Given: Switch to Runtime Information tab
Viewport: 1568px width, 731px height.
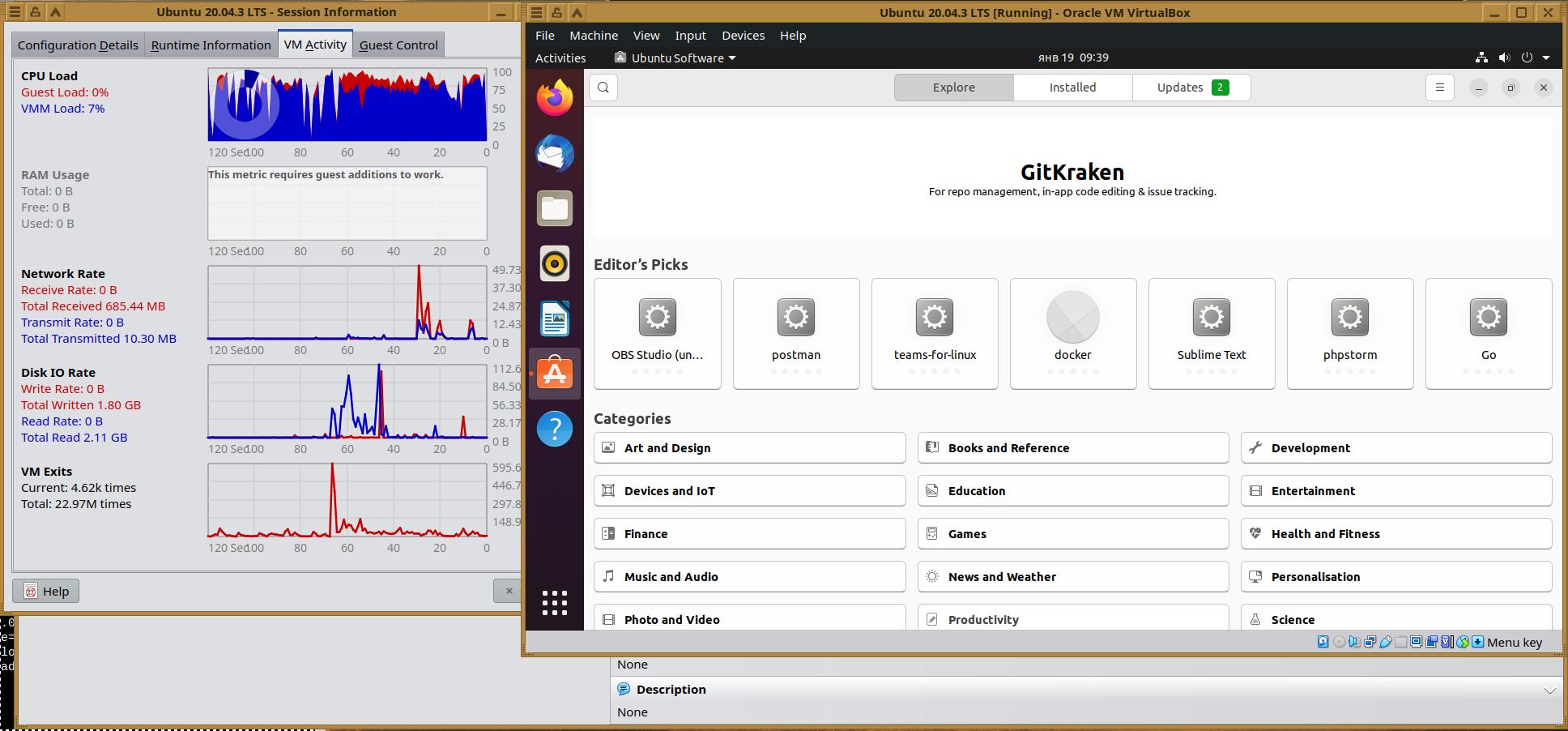Looking at the screenshot, I should tap(211, 45).
